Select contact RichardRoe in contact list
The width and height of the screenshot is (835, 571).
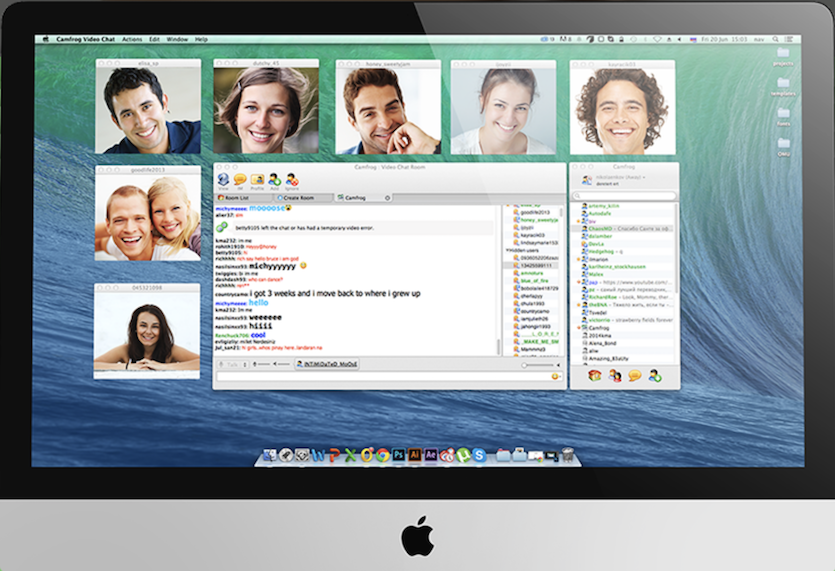click(622, 297)
